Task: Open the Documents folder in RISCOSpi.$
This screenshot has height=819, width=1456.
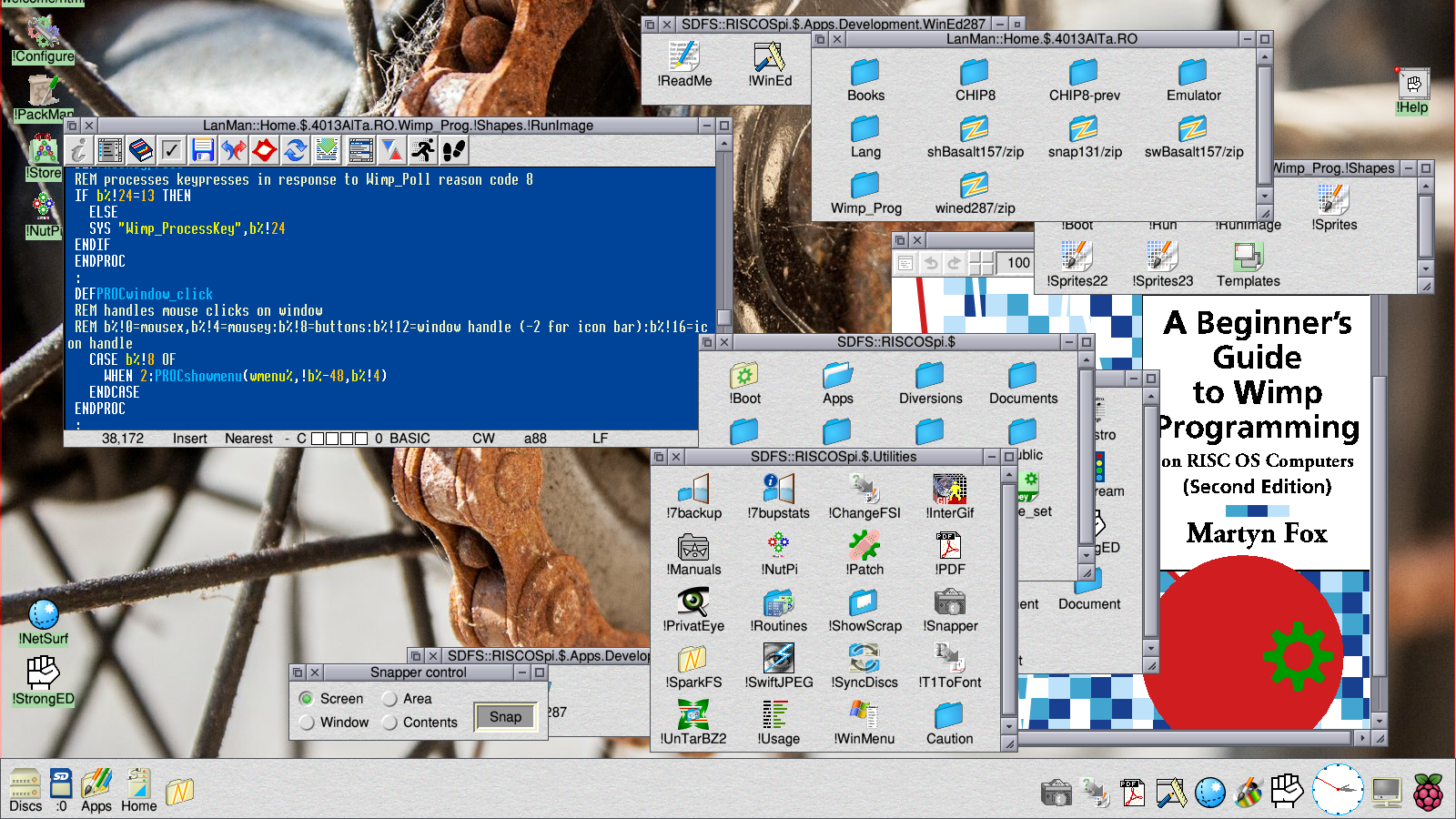Action: pyautogui.click(x=1023, y=383)
